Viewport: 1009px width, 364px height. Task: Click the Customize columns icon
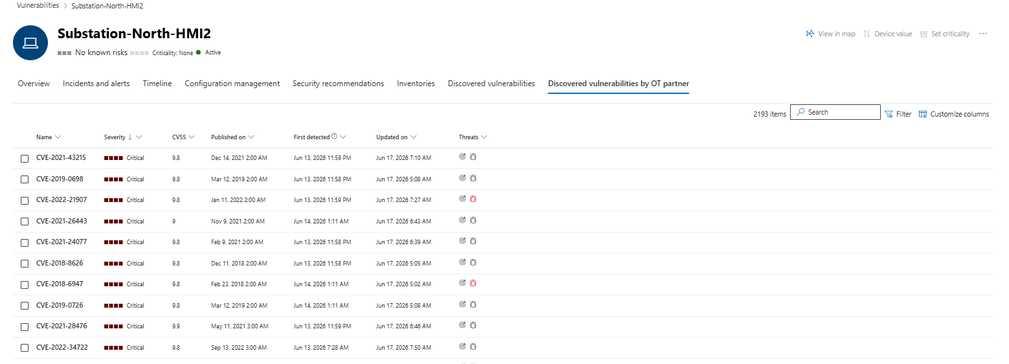tap(923, 114)
